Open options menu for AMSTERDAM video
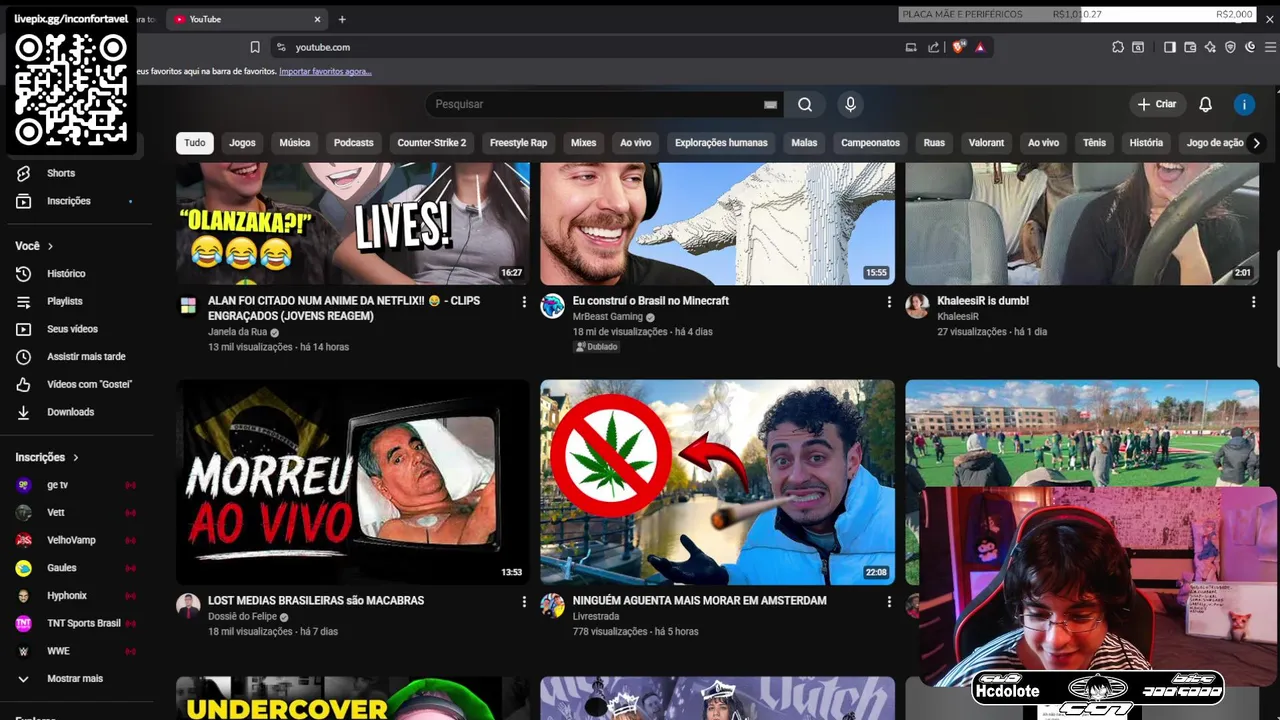1280x720 pixels. (x=889, y=601)
